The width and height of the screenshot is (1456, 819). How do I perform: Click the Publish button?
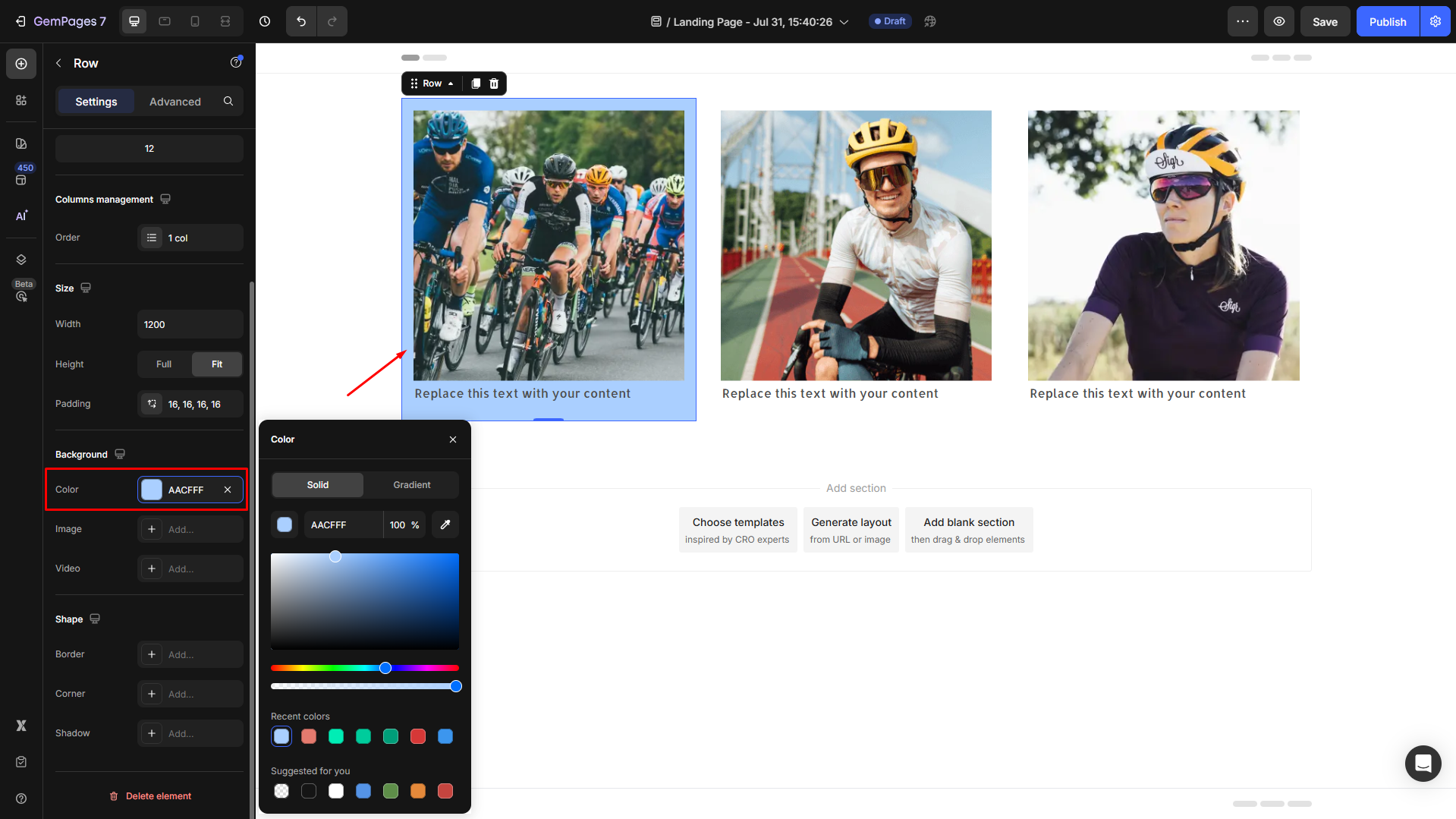tap(1387, 21)
